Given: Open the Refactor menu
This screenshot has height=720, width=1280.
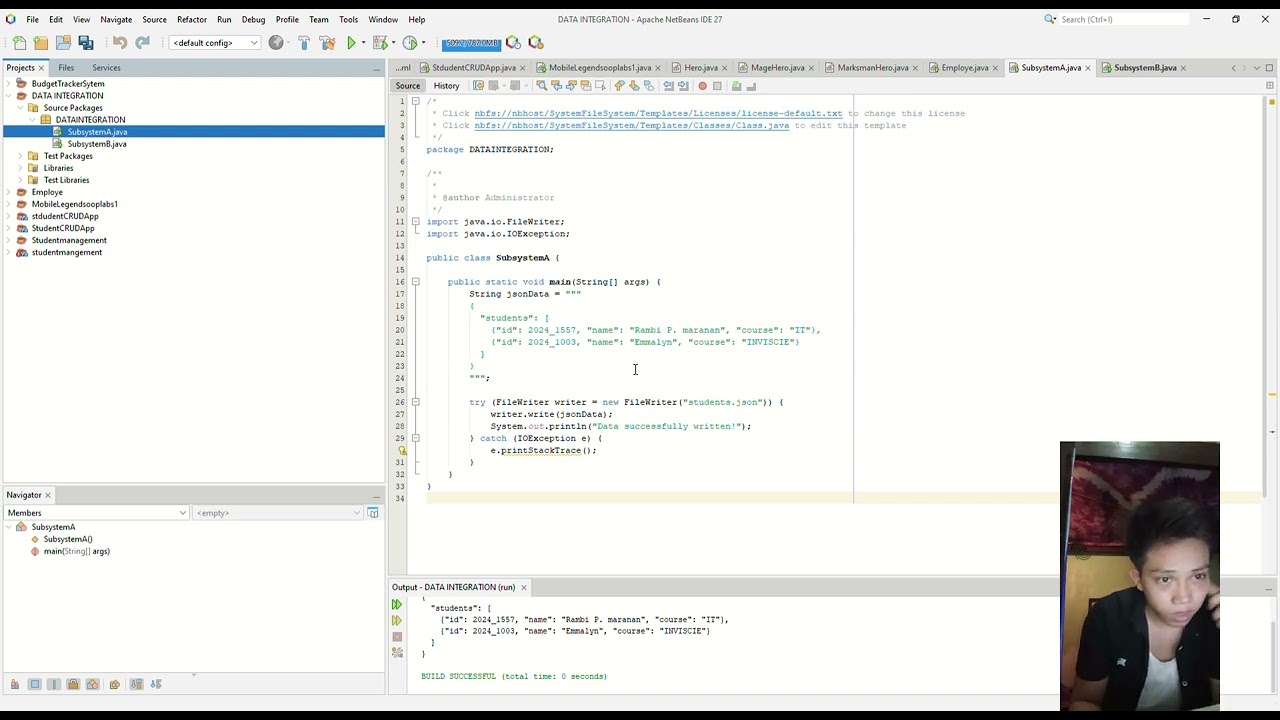Looking at the screenshot, I should 192,19.
